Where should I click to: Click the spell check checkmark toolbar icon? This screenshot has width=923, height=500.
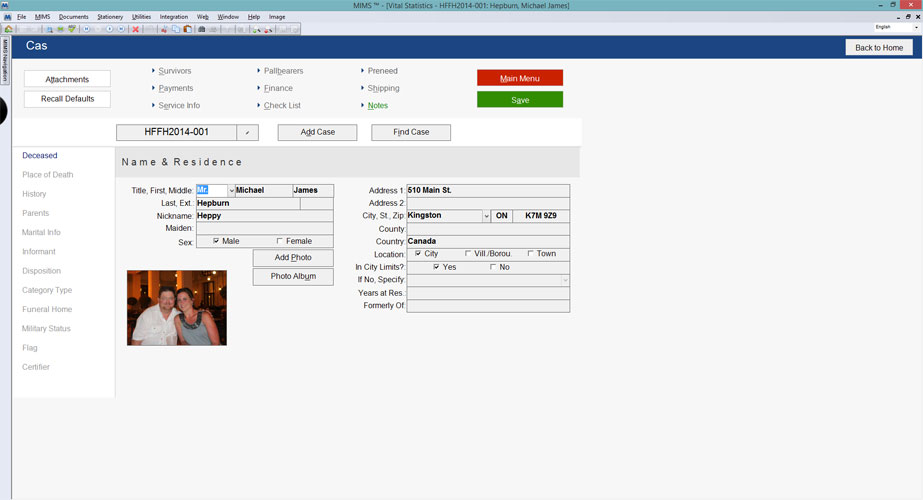pos(72,29)
